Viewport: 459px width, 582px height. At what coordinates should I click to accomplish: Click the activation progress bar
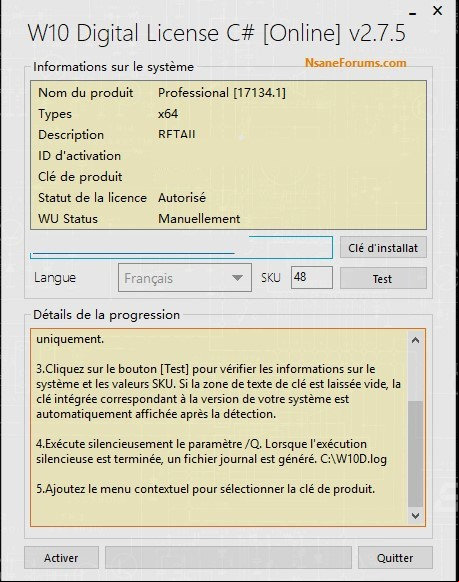(x=228, y=558)
